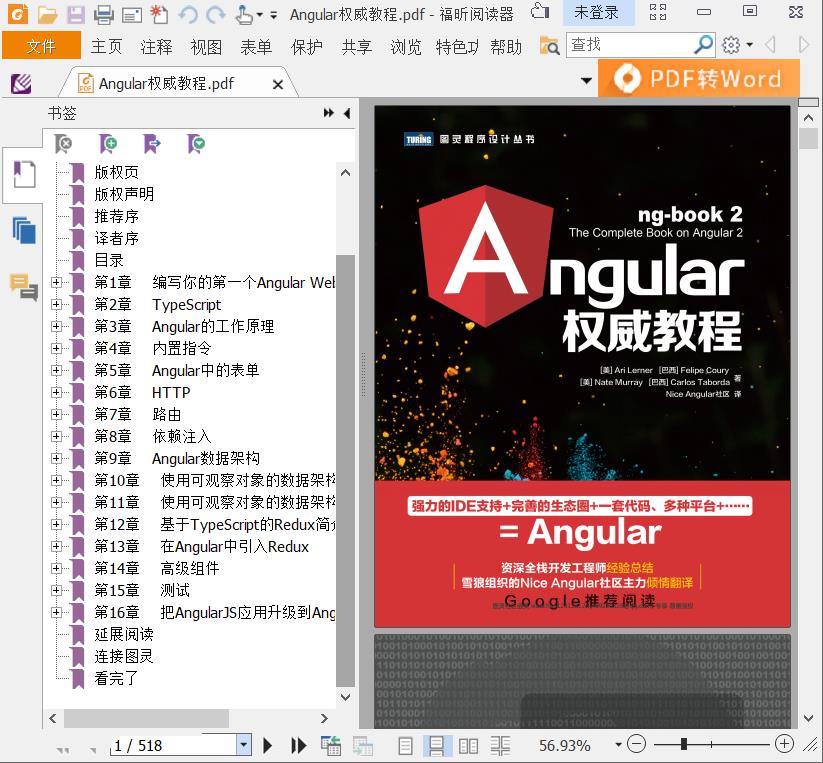Screen dimensions: 823x763
Task: Open the 版权页 bookmark
Action: (117, 172)
